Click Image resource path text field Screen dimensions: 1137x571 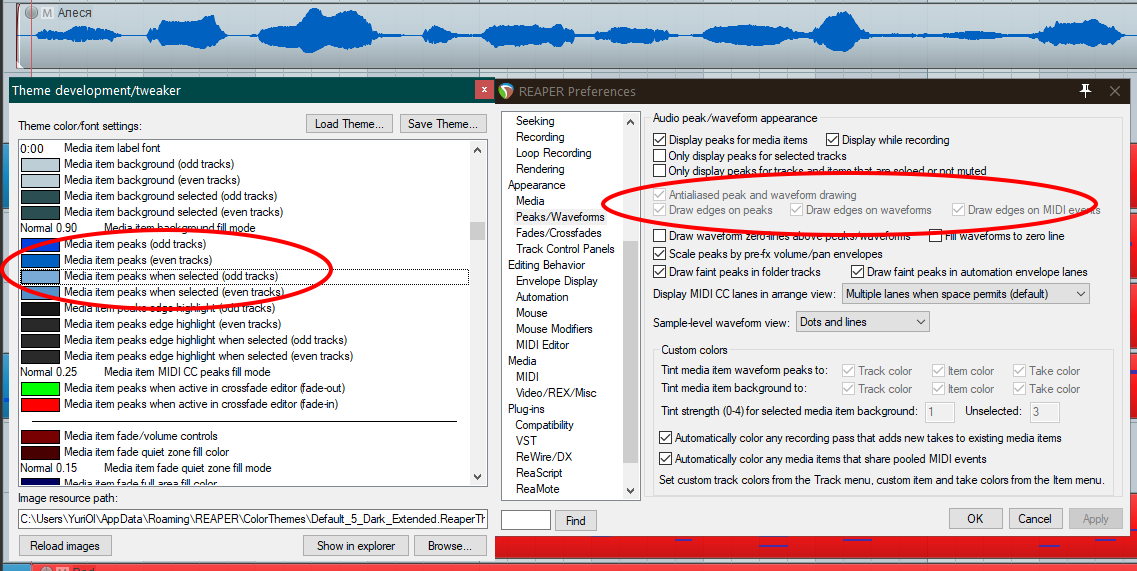[x=252, y=519]
